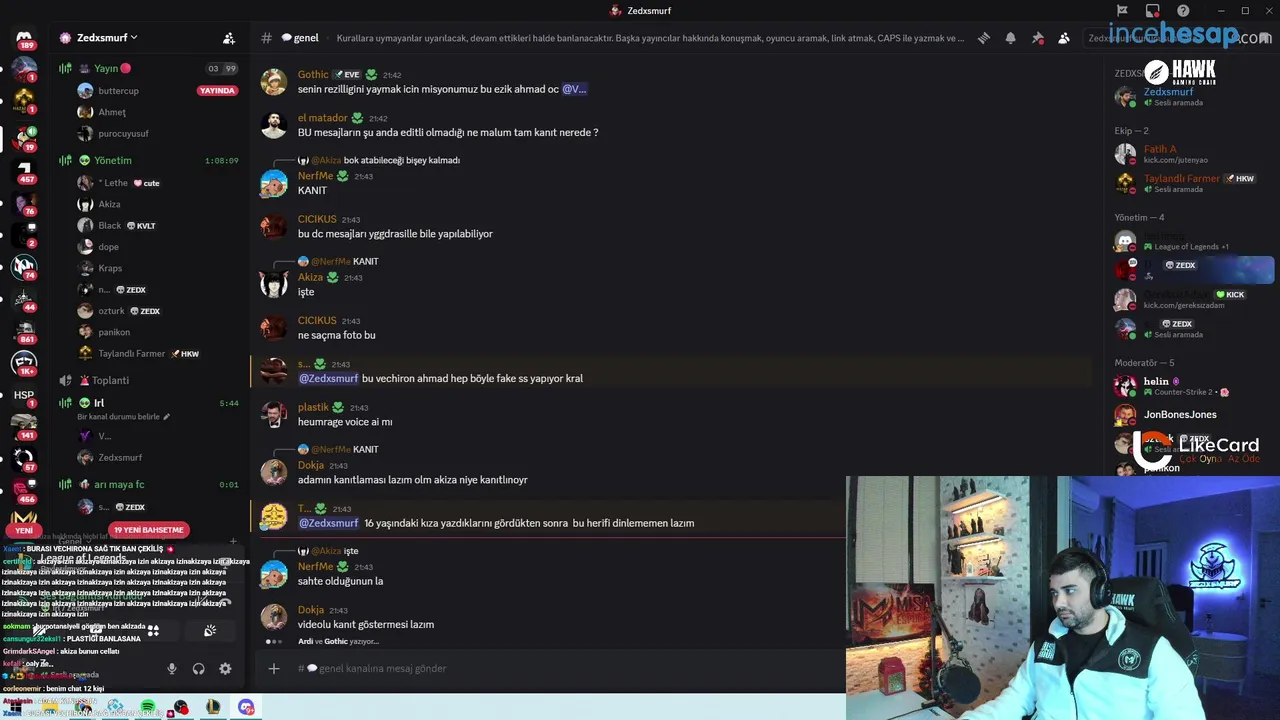
Task: Open the invite people icon beside server name
Action: coord(229,38)
